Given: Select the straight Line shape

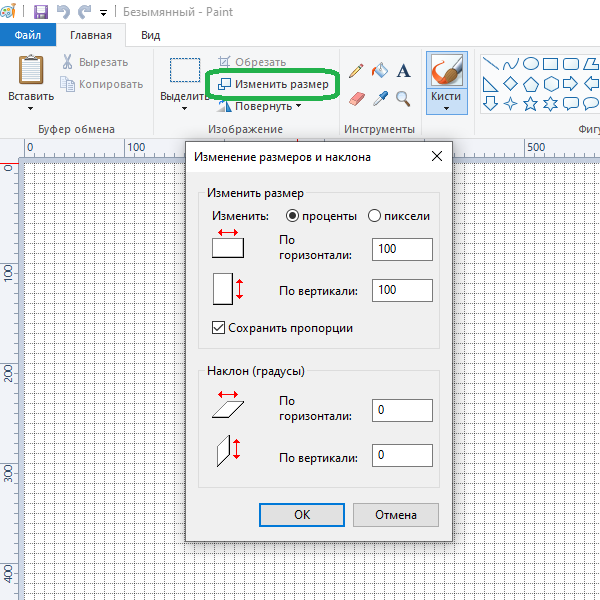Looking at the screenshot, I should point(490,64).
